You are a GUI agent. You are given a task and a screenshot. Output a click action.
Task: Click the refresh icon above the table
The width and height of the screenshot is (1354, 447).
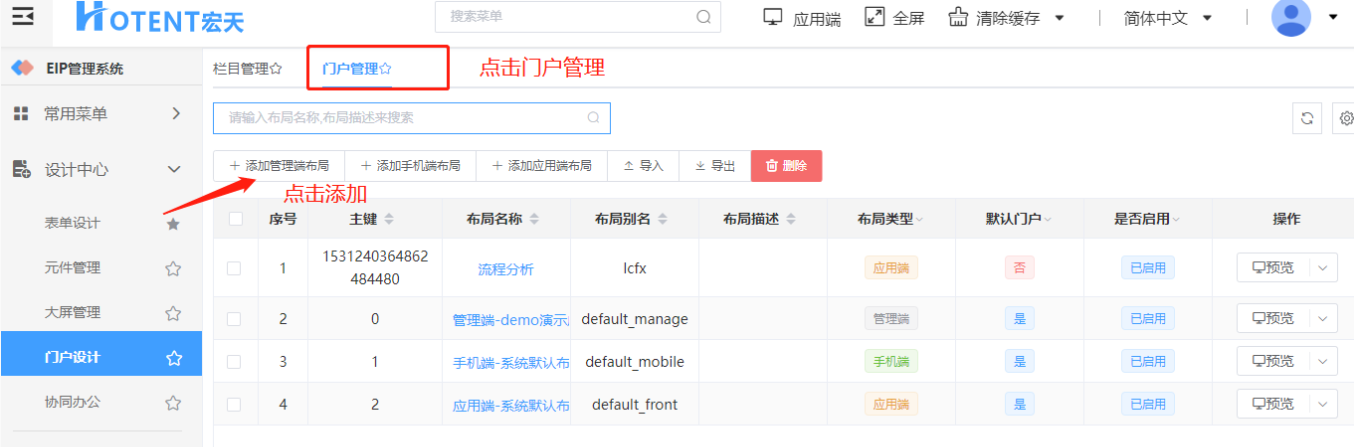pyautogui.click(x=1306, y=118)
